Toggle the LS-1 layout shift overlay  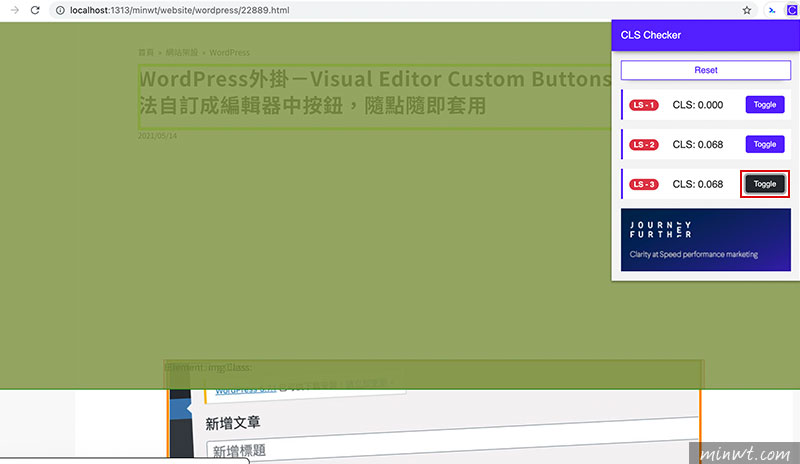coord(765,105)
